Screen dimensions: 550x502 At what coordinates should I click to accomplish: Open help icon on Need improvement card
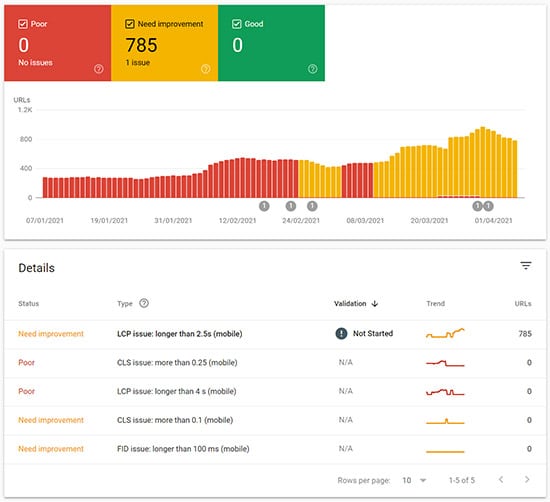206,69
